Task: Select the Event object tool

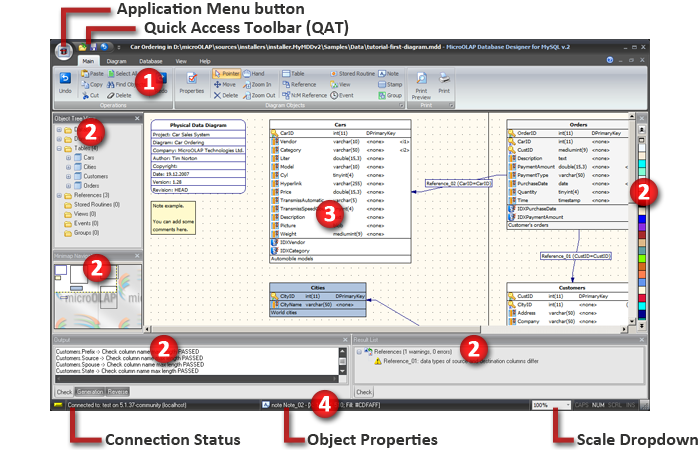Action: (342, 95)
